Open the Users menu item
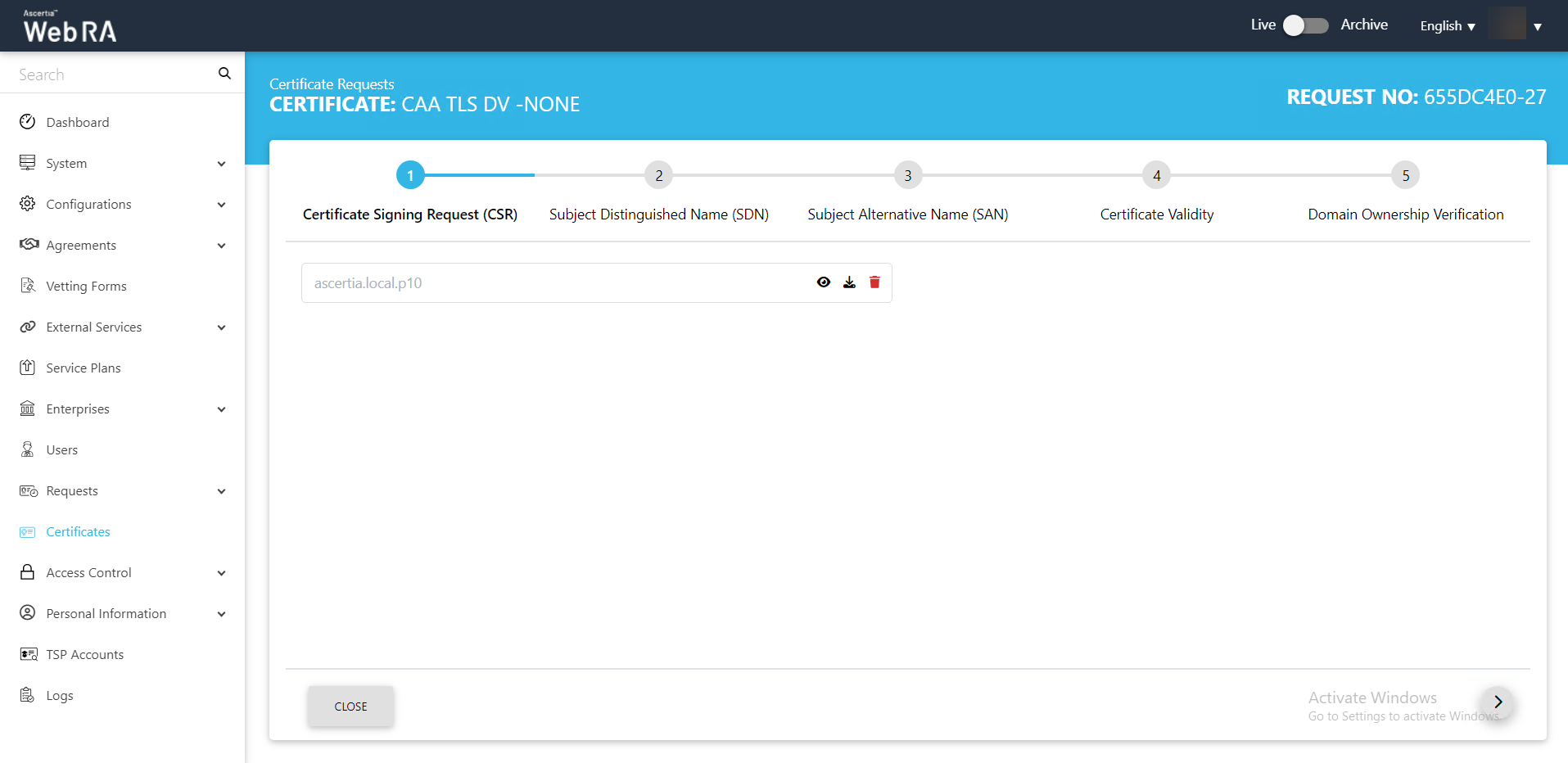 [62, 450]
